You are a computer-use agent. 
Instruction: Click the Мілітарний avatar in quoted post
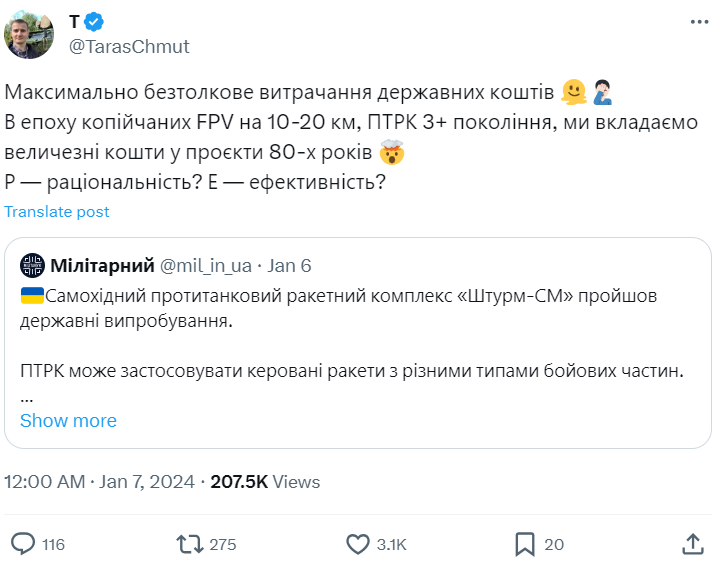coord(32,265)
